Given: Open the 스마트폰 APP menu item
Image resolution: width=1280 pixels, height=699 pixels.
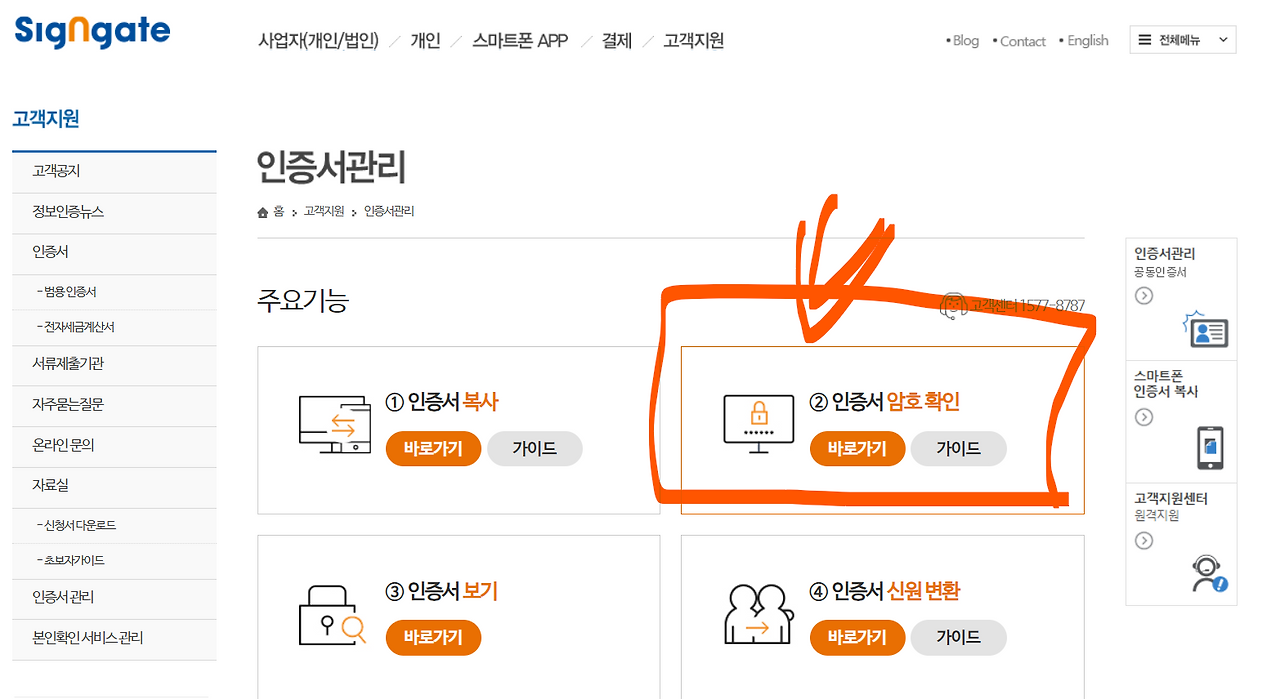Looking at the screenshot, I should [x=519, y=41].
